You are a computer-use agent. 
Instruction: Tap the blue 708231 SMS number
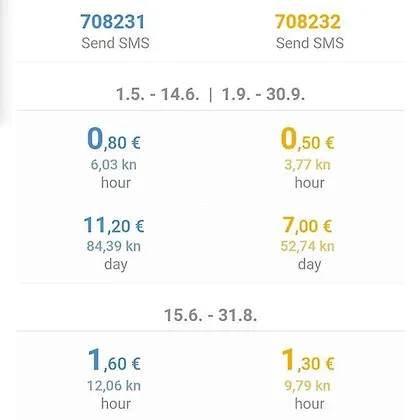pyautogui.click(x=113, y=21)
